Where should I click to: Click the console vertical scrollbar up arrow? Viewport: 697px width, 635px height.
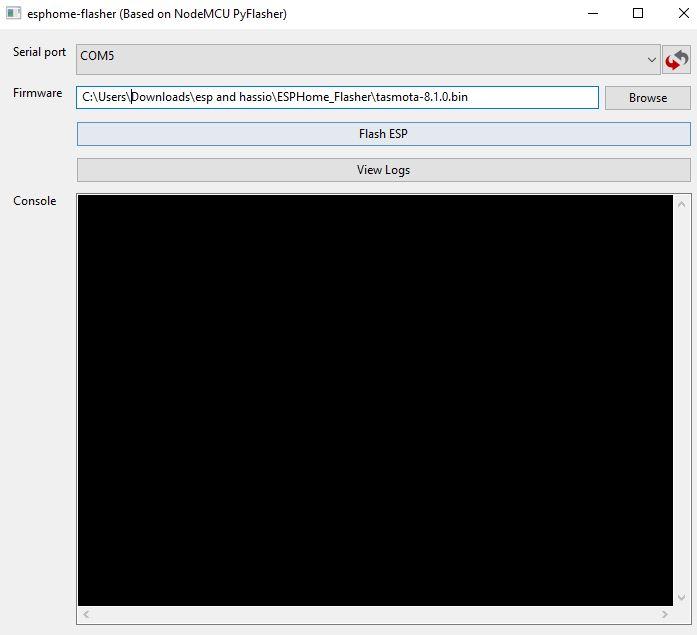(x=681, y=204)
